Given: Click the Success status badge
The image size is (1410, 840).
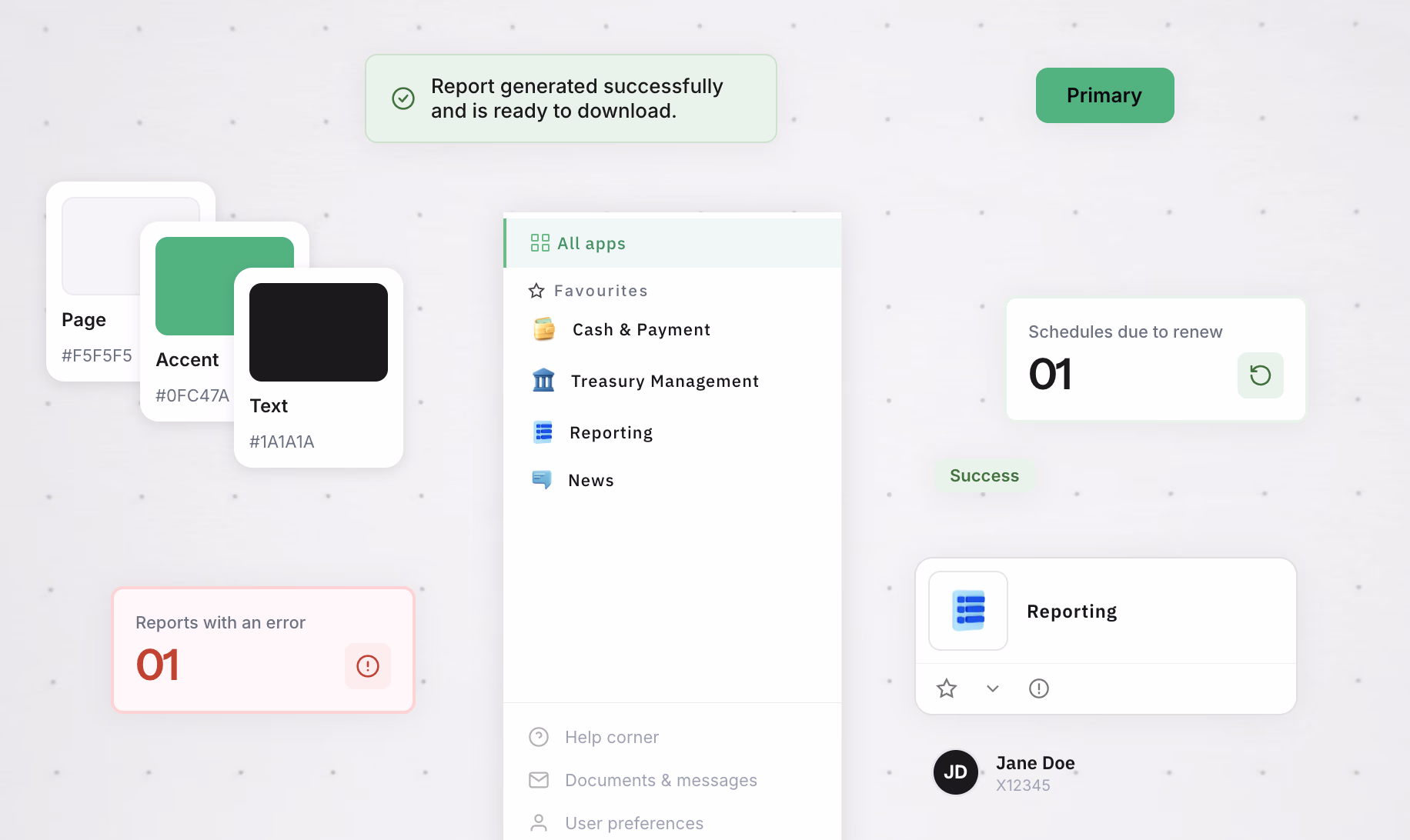Looking at the screenshot, I should [x=984, y=475].
